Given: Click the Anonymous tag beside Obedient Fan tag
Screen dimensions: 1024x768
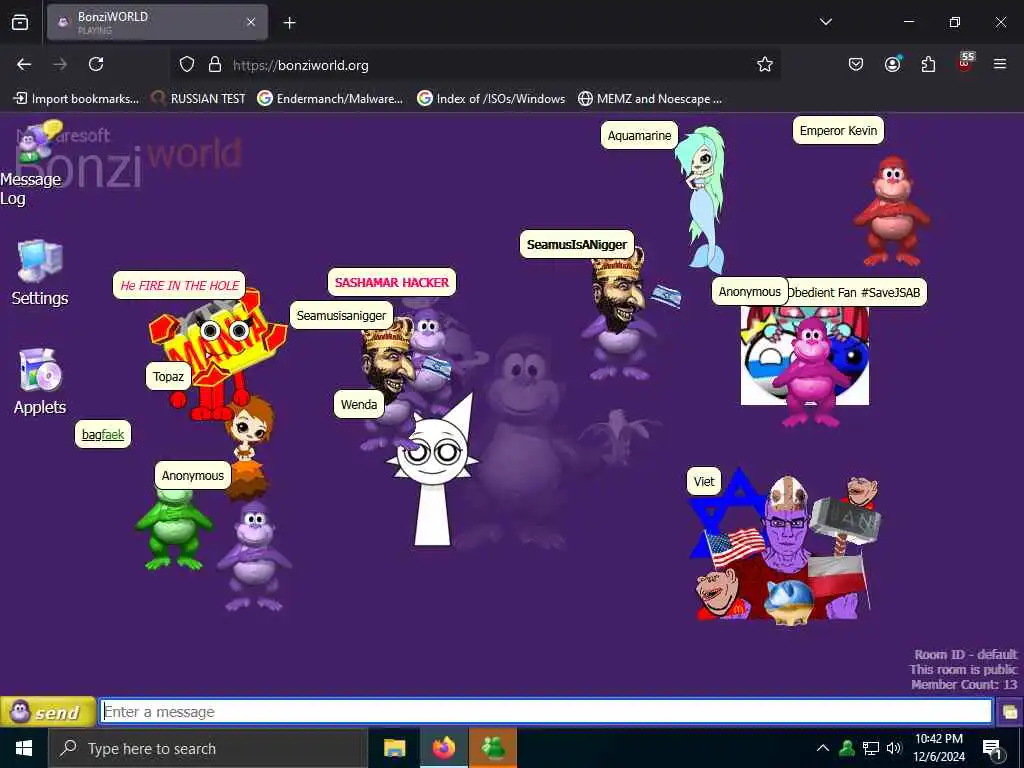Looking at the screenshot, I should pos(750,291).
